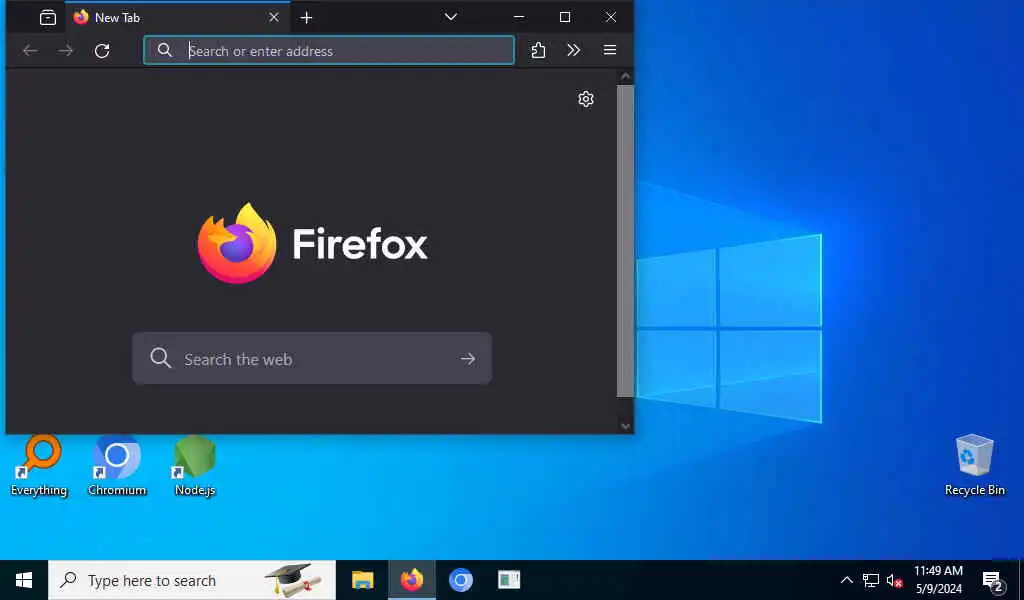Open Chromium from the taskbar
Screen dimensions: 1024x600
460,580
